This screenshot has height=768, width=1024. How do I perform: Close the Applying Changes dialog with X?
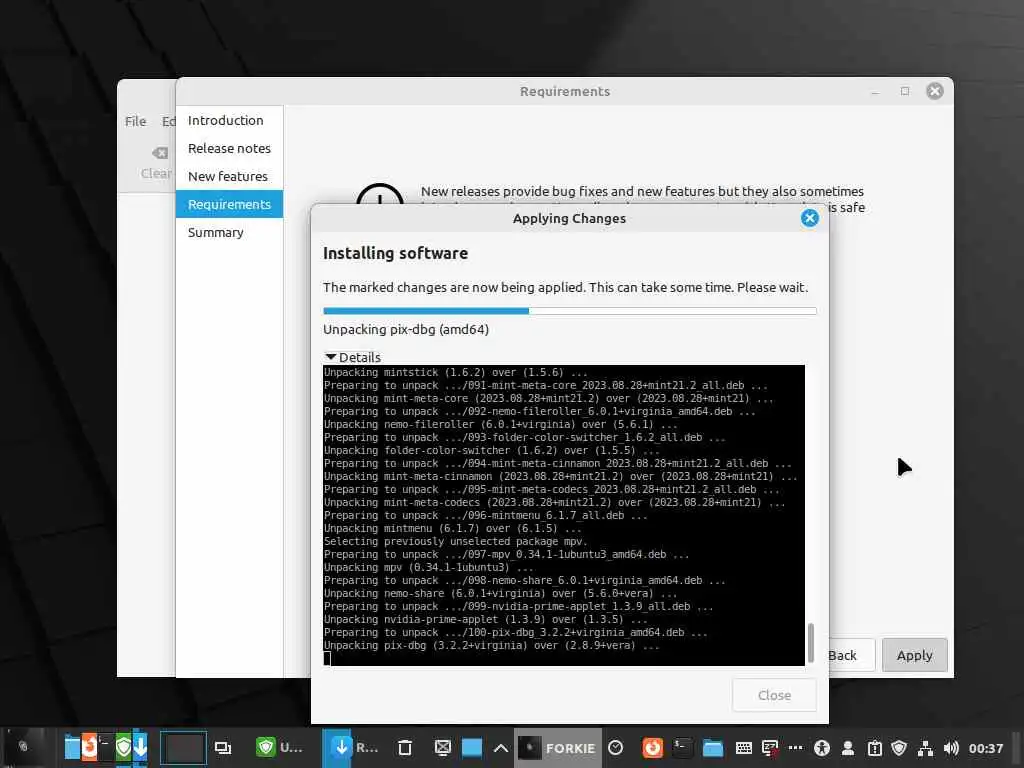809,218
